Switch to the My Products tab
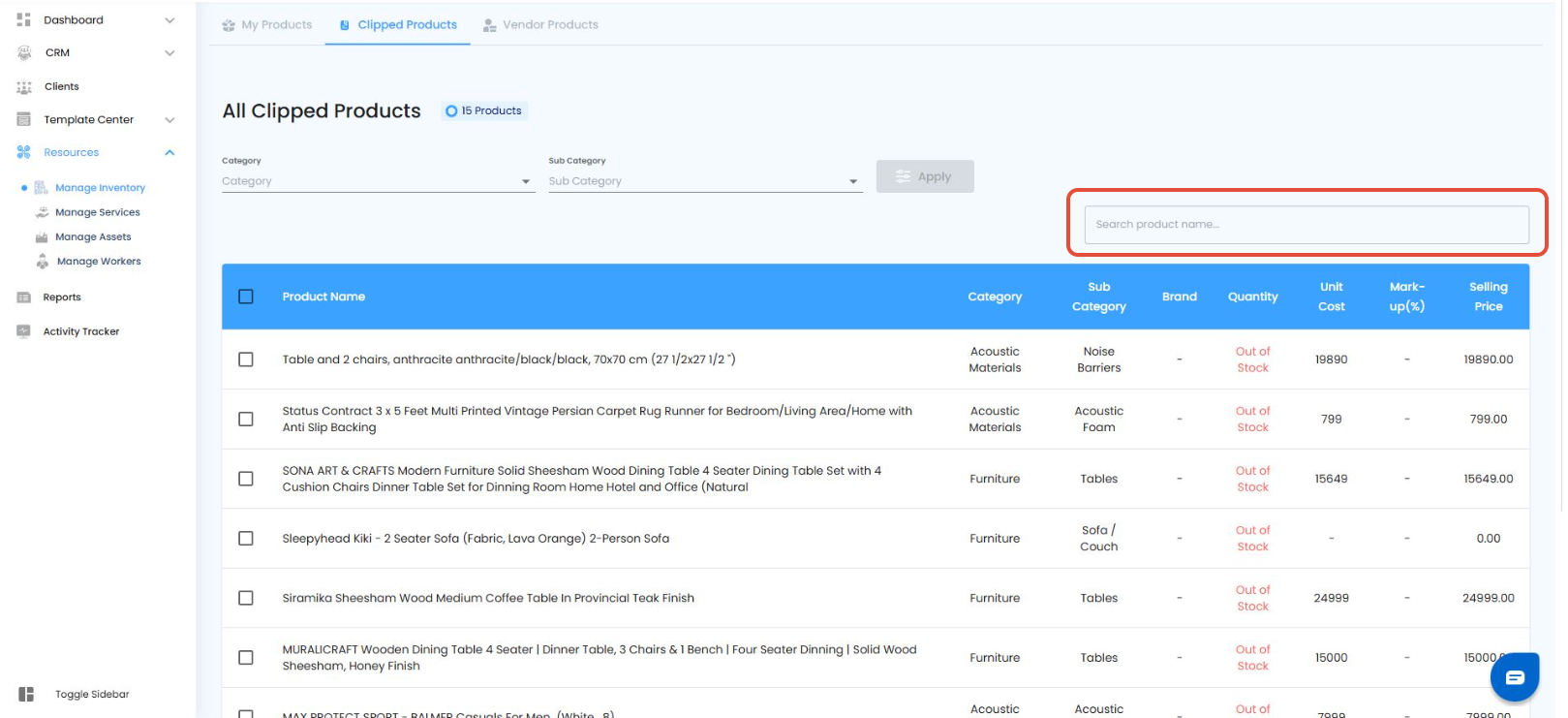Viewport: 1568px width, 718px height. pyautogui.click(x=267, y=25)
